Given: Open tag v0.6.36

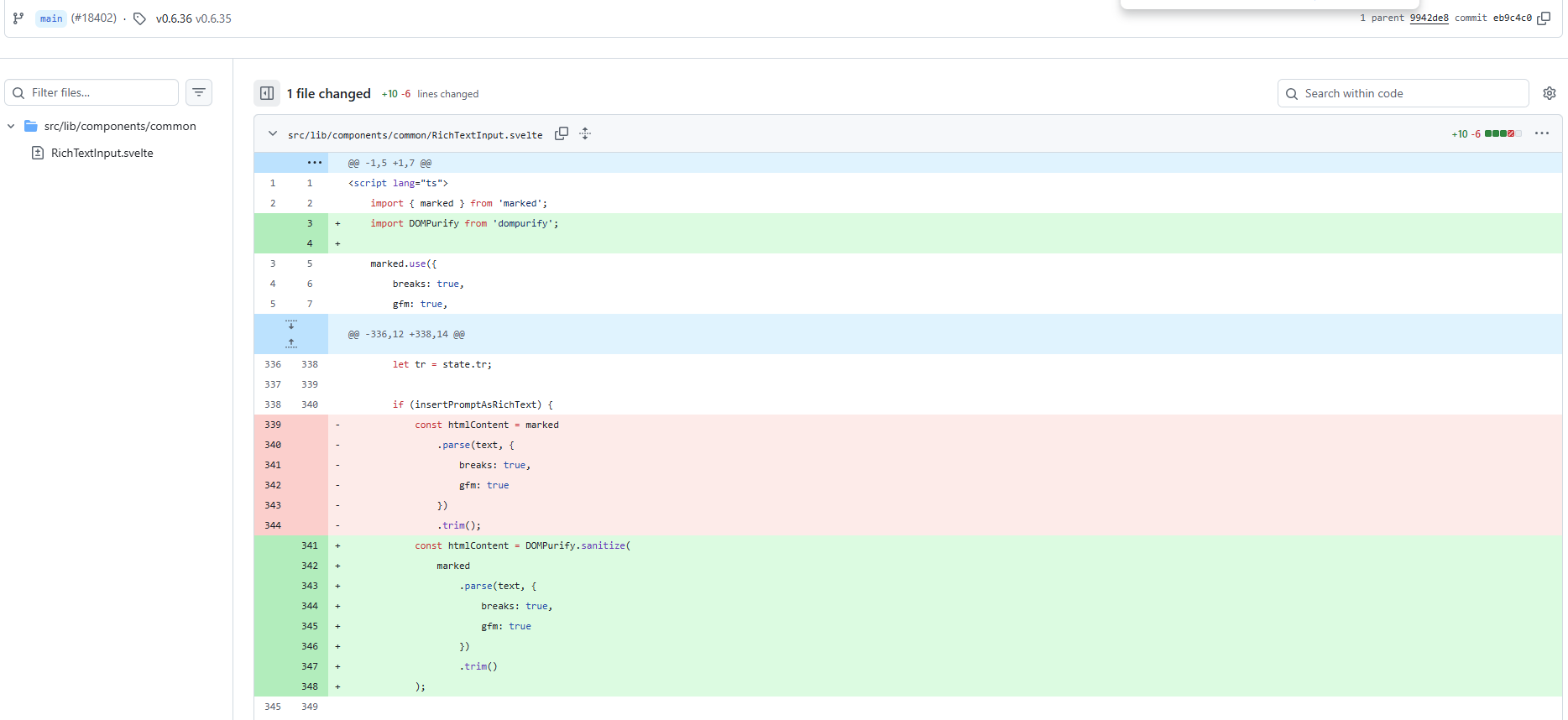Looking at the screenshot, I should [x=174, y=18].
